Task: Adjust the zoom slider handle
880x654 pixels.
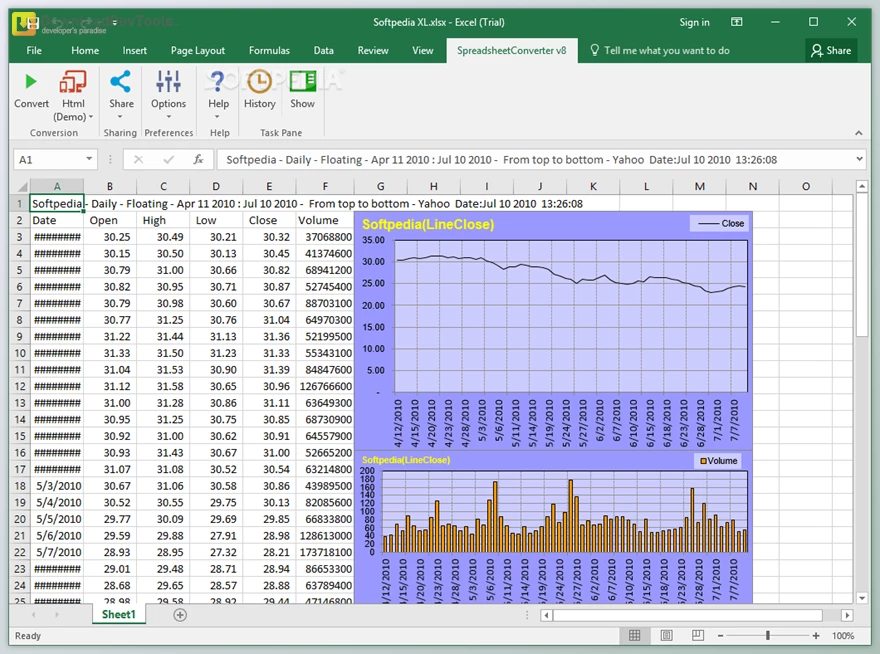Action: tap(768, 635)
